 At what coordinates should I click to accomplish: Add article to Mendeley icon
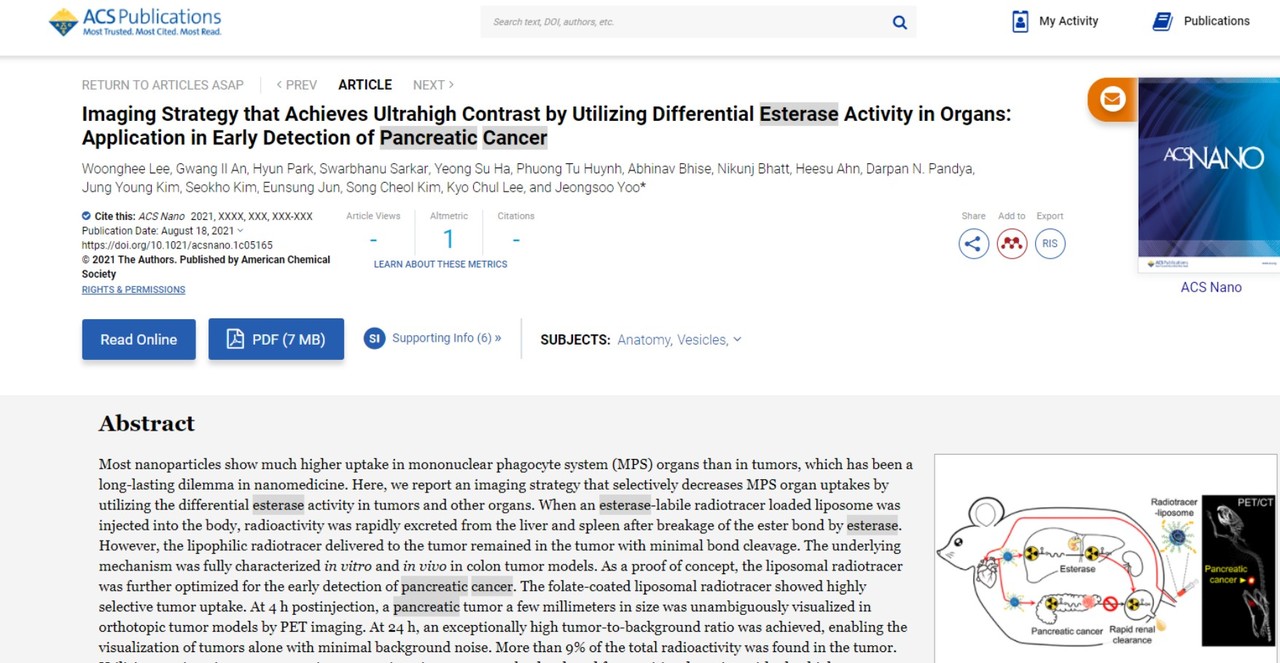click(1012, 243)
